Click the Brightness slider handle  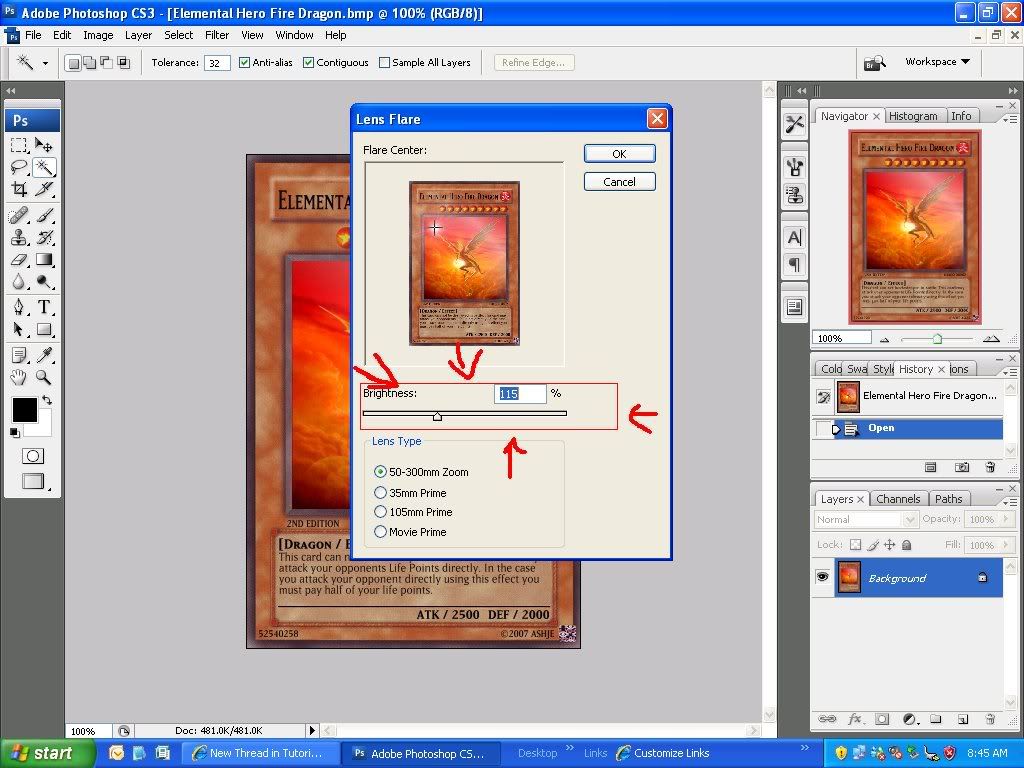tap(437, 416)
